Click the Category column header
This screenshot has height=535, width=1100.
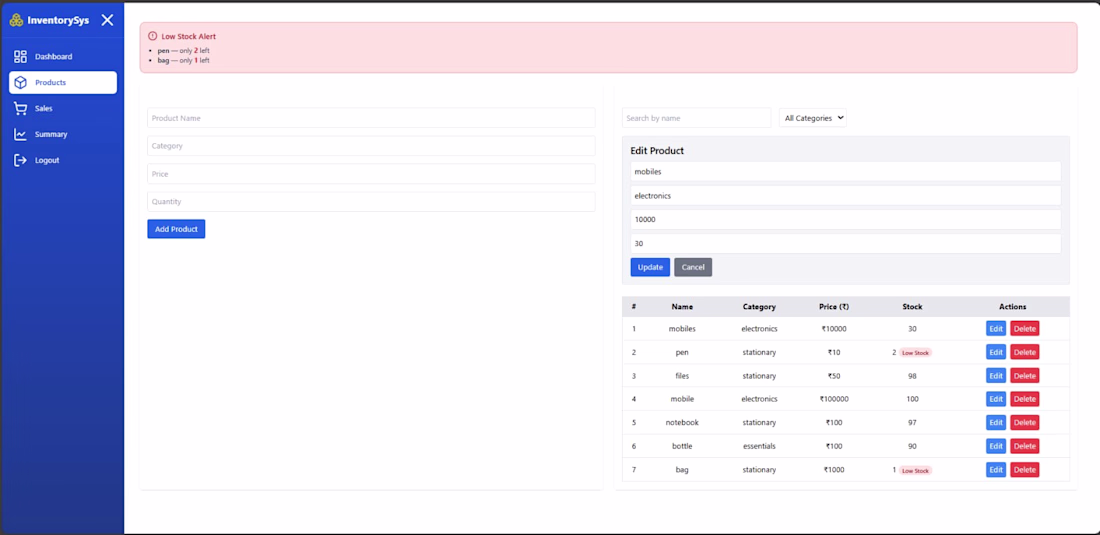759,306
